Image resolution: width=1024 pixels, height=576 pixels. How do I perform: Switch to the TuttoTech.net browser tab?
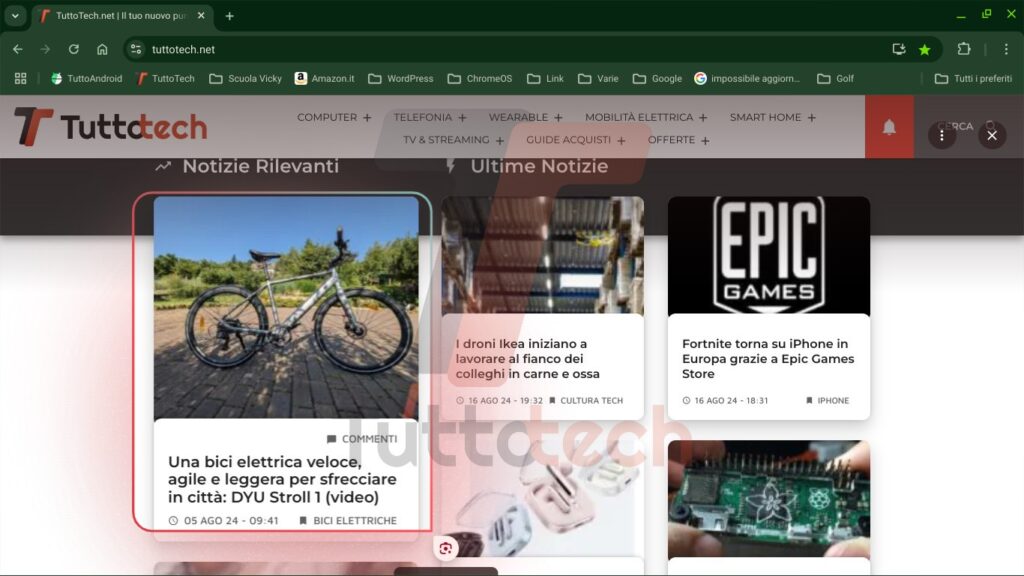[x=120, y=15]
